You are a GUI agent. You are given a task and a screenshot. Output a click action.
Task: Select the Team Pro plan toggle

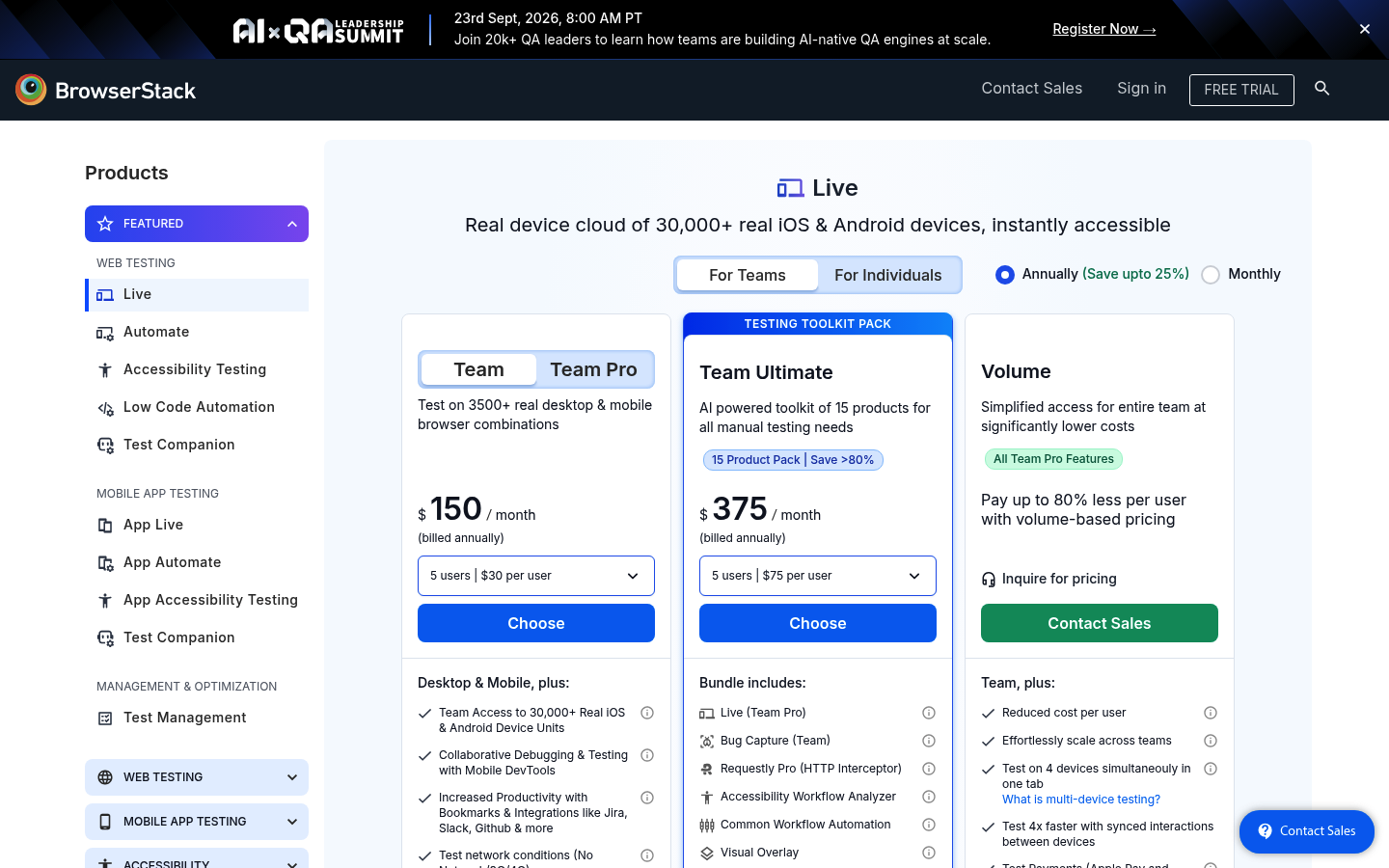[x=594, y=369]
